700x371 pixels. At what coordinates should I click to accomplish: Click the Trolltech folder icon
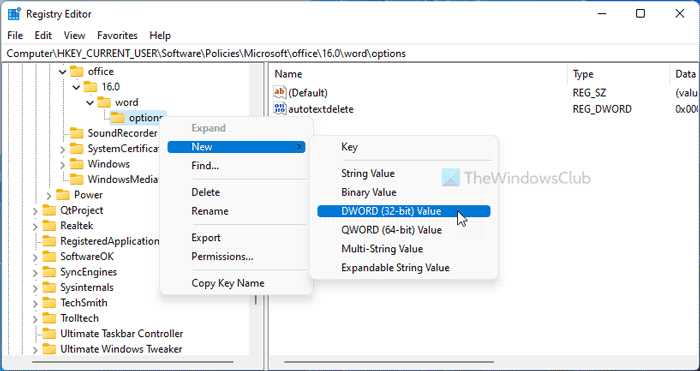[x=49, y=318]
